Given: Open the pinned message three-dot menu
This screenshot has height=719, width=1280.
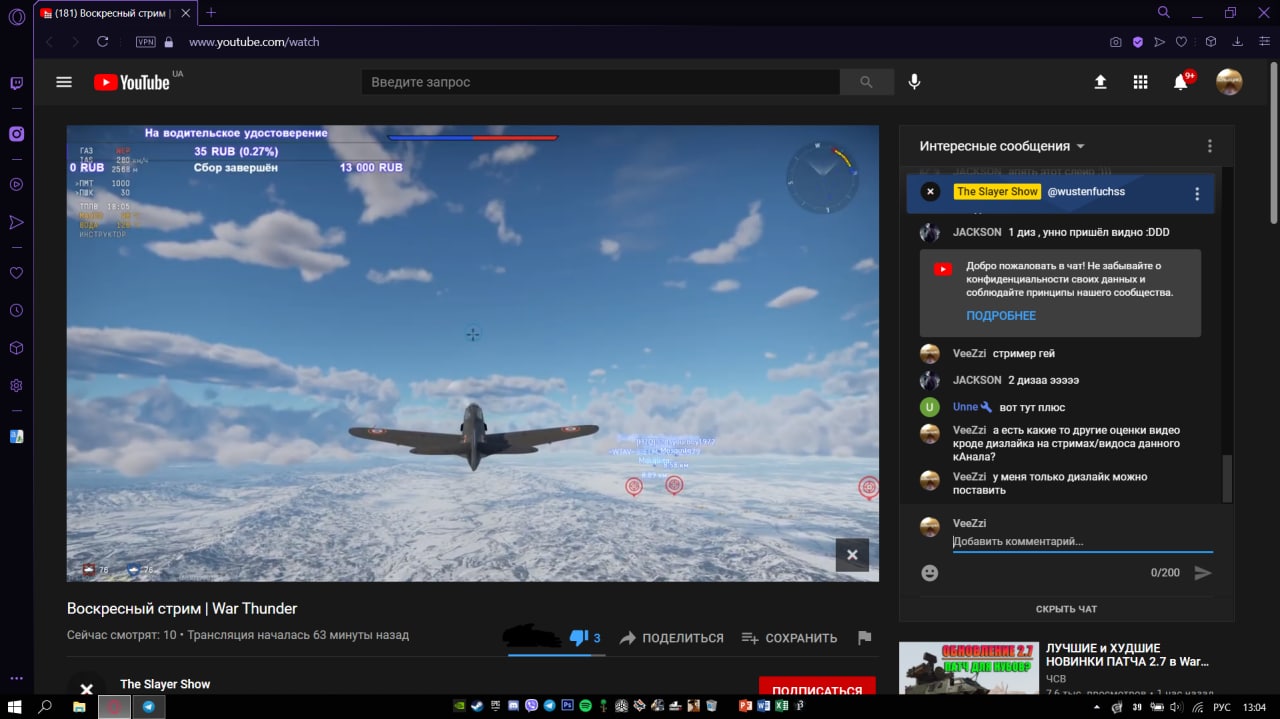Looking at the screenshot, I should pos(1197,194).
